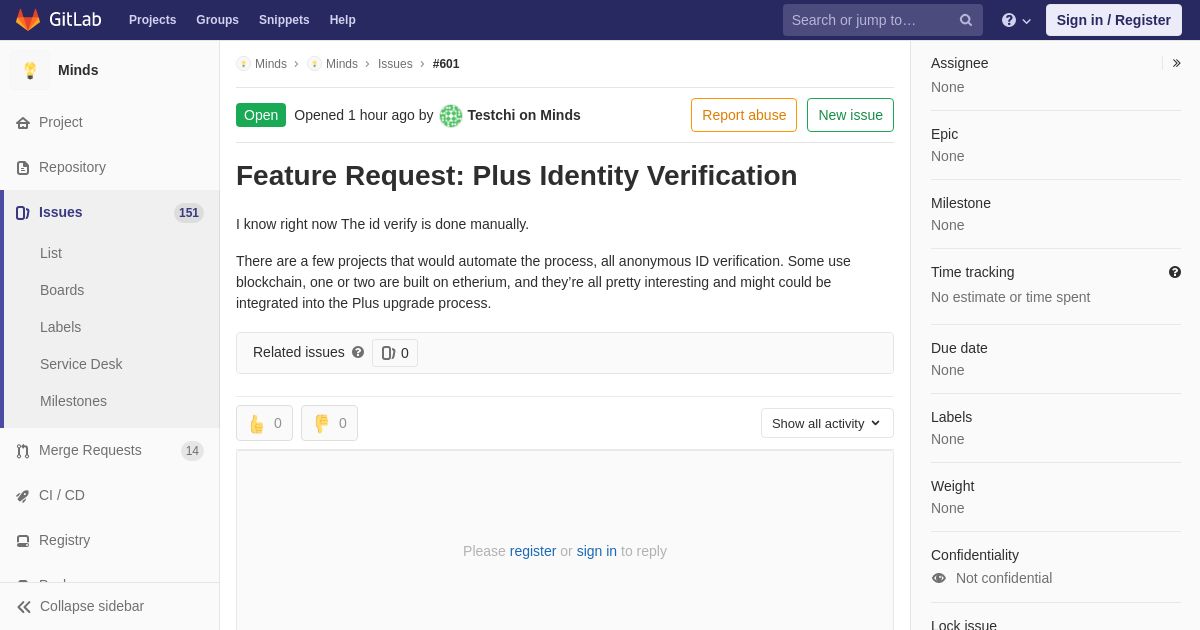The height and width of the screenshot is (630, 1200).
Task: Click the Project home icon in sidebar
Action: click(x=23, y=123)
